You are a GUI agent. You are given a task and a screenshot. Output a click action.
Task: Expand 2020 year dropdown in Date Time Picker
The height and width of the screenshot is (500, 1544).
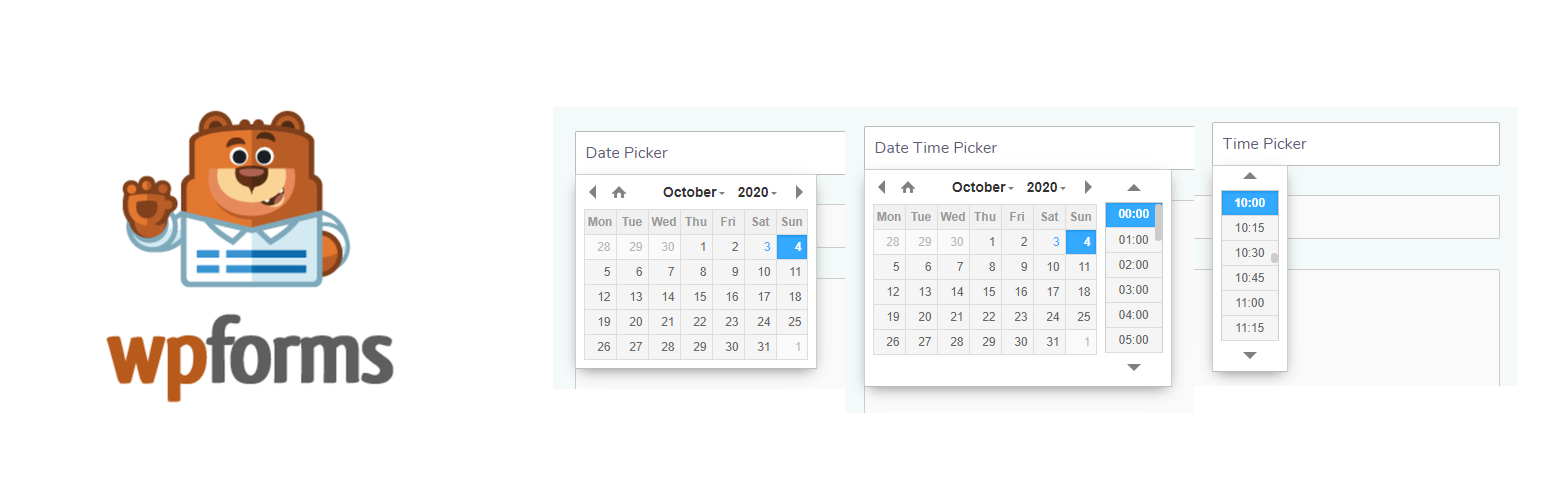click(x=1046, y=187)
